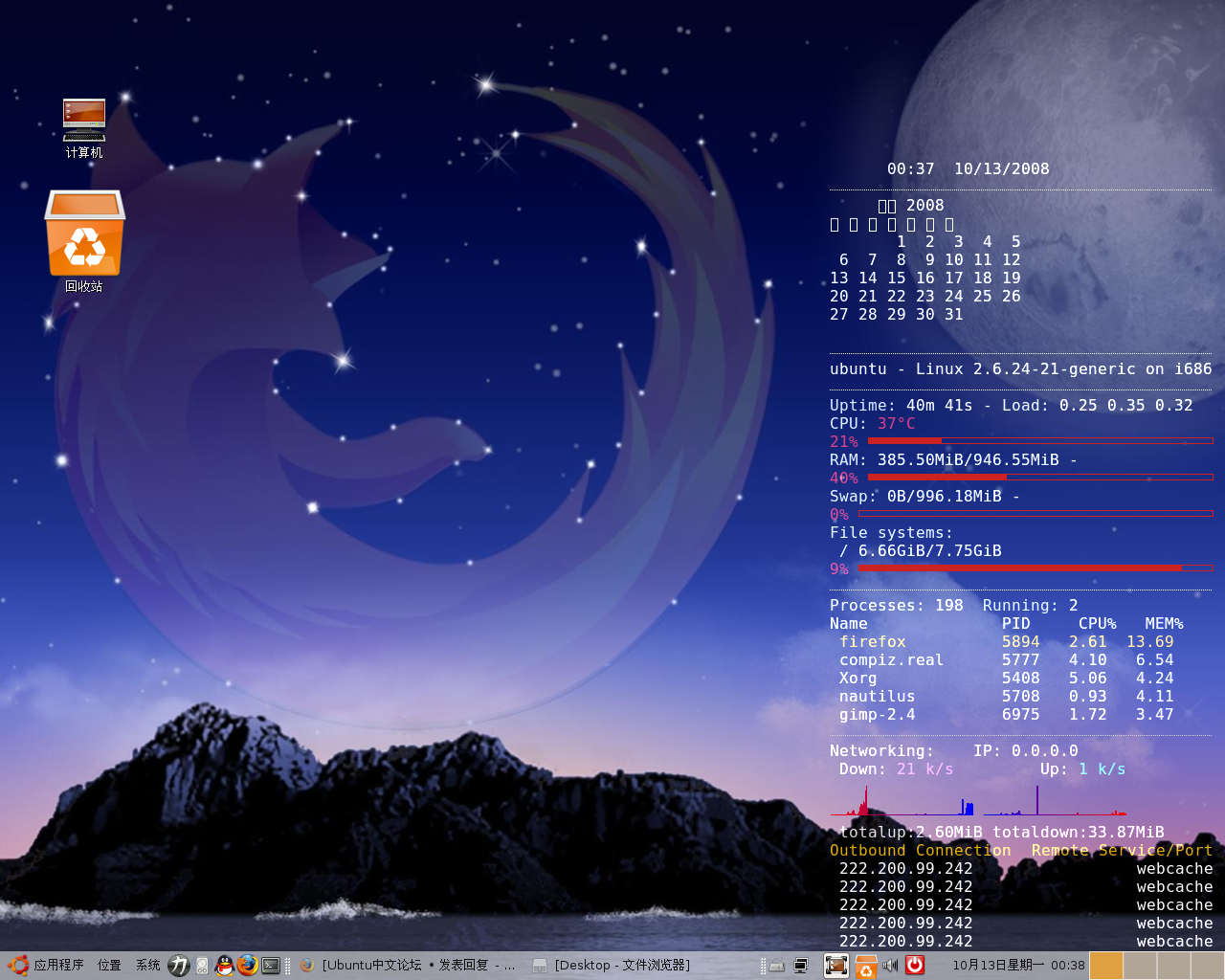This screenshot has height=980, width=1225.
Task: Click the speaker device launcher beside QQ
Action: 202,966
